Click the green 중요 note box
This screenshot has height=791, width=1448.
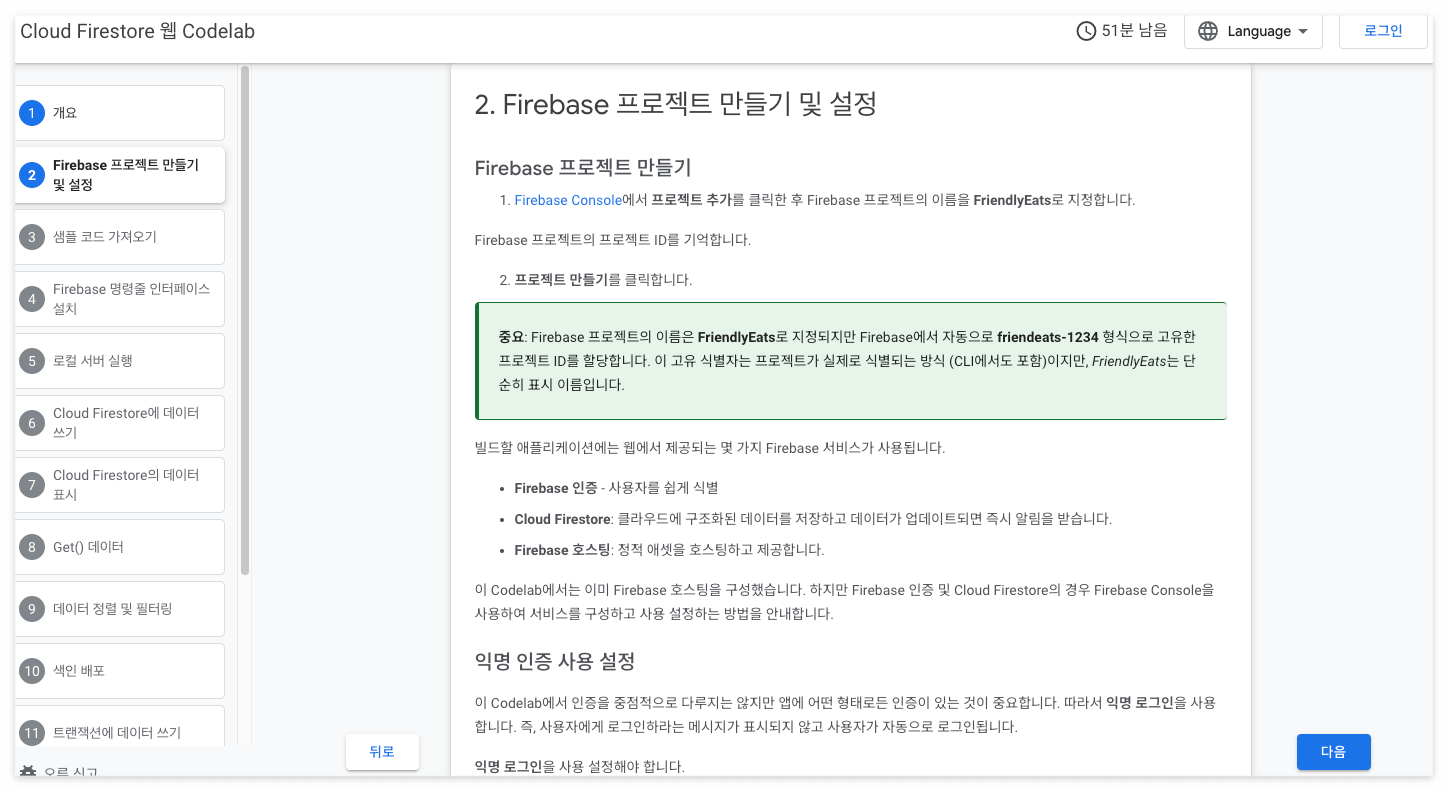click(x=851, y=361)
